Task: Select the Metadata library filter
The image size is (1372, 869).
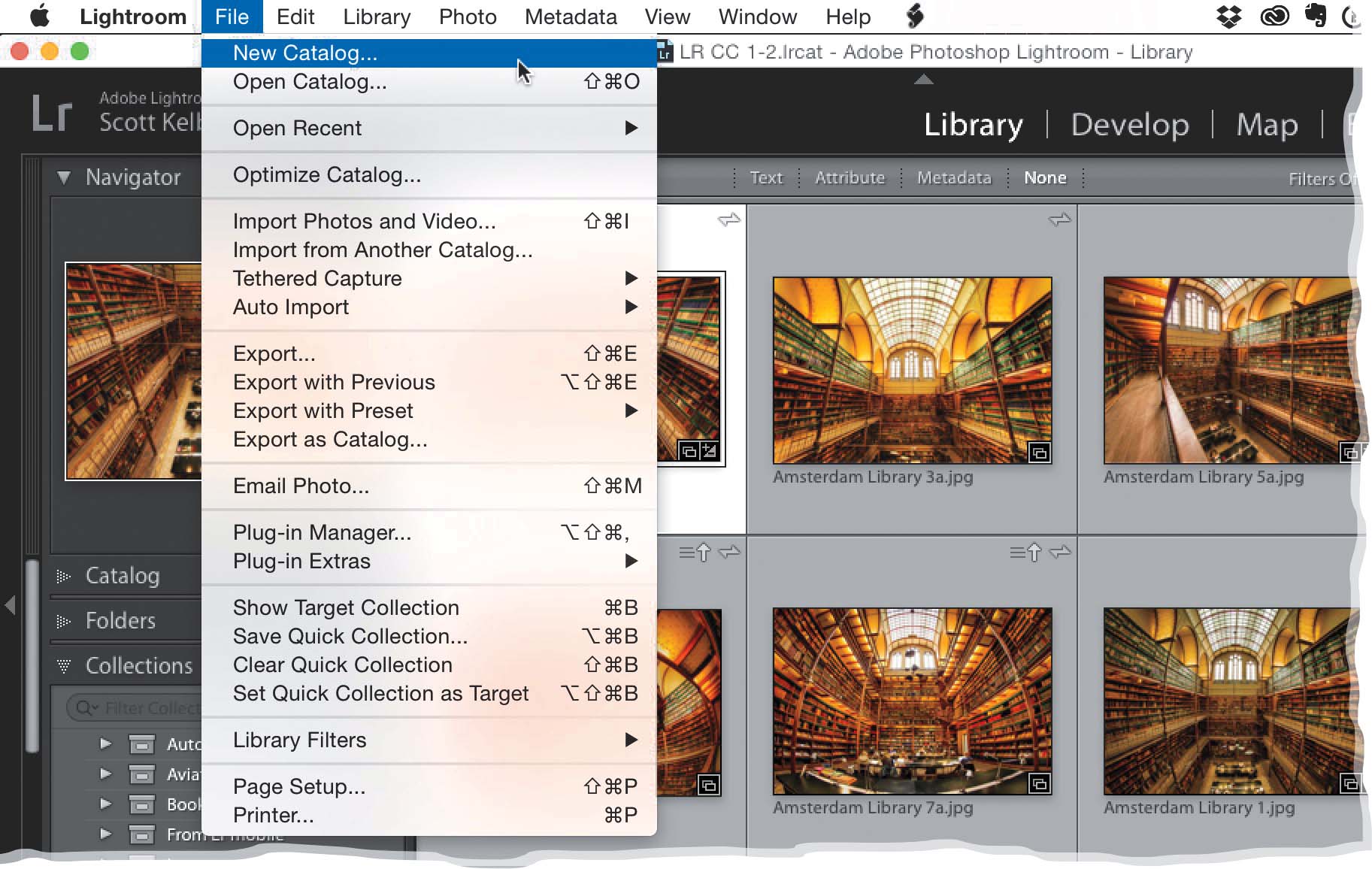Action: (953, 178)
